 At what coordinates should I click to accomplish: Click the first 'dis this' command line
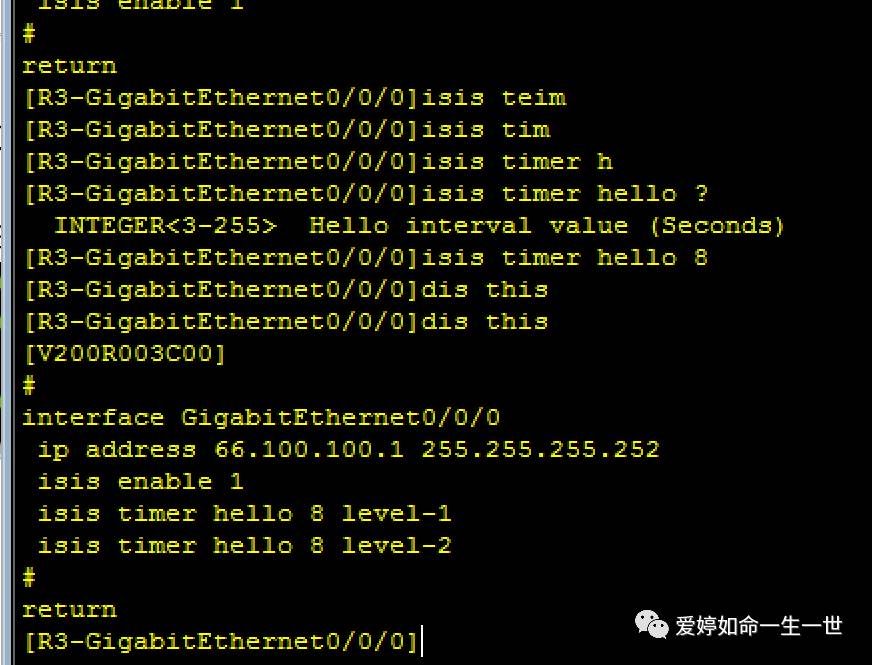(286, 290)
